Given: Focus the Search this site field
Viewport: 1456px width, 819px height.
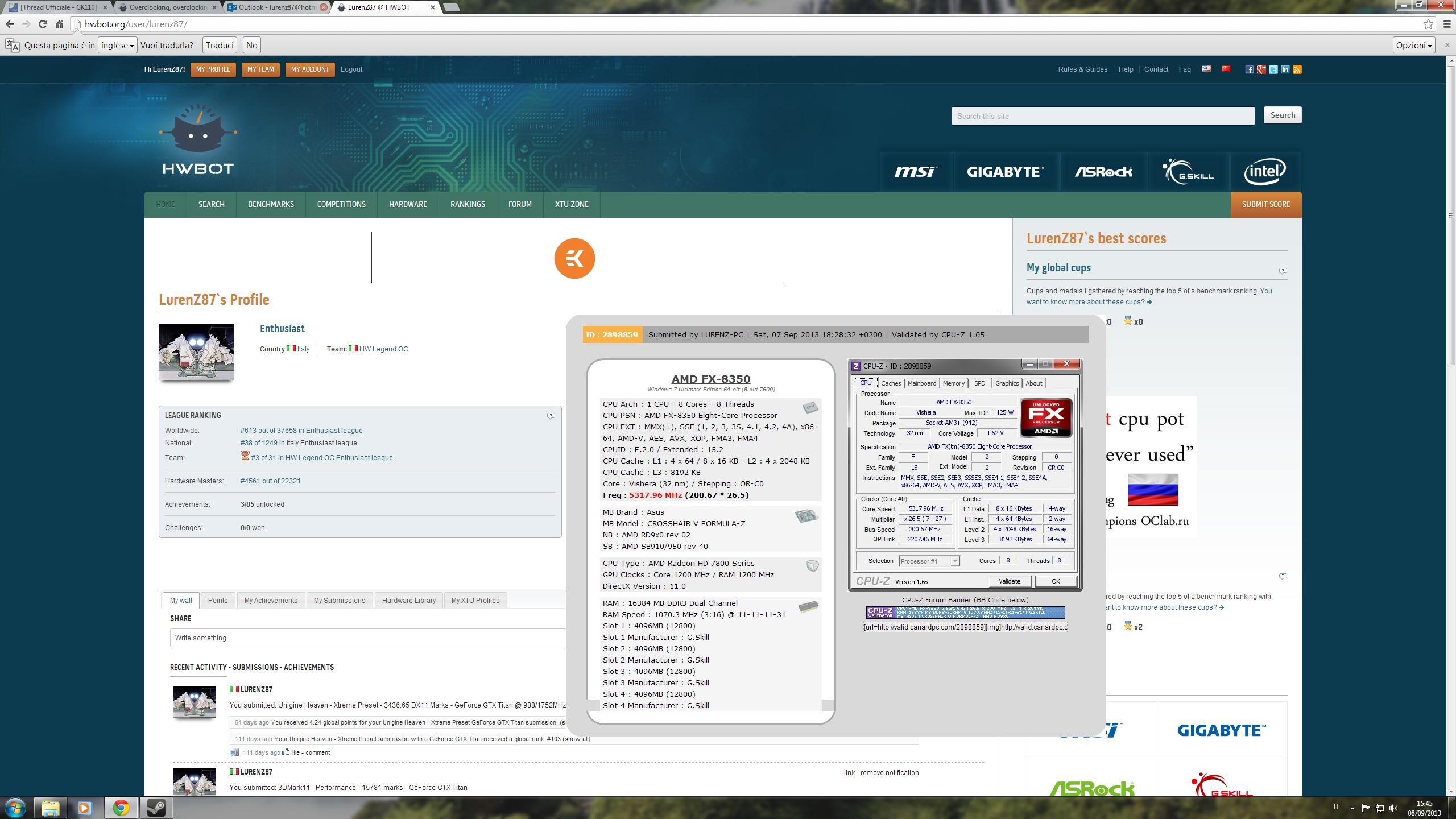Looking at the screenshot, I should [1103, 116].
